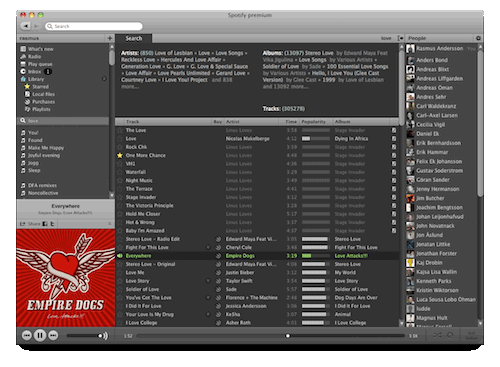Open the Empire Dogs artist in track list

[240, 256]
